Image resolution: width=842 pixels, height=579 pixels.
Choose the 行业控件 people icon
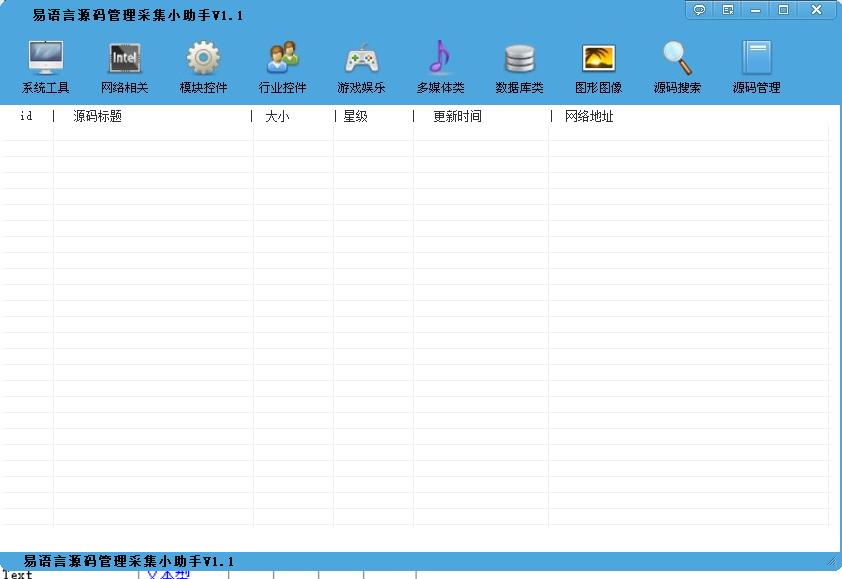(282, 57)
